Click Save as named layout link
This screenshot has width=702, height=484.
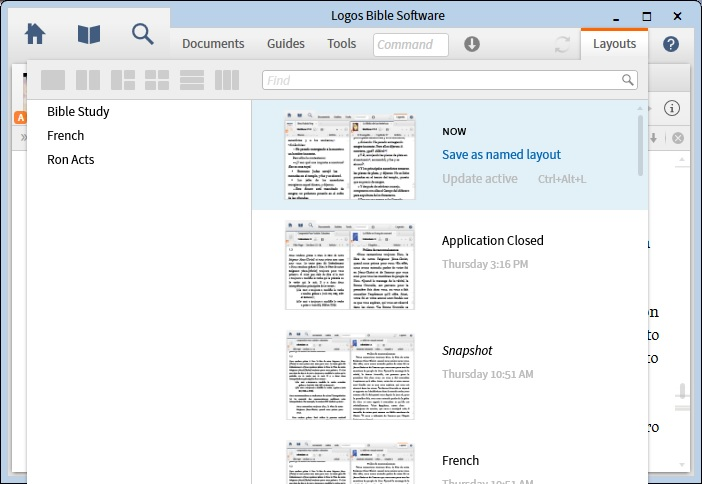click(501, 155)
